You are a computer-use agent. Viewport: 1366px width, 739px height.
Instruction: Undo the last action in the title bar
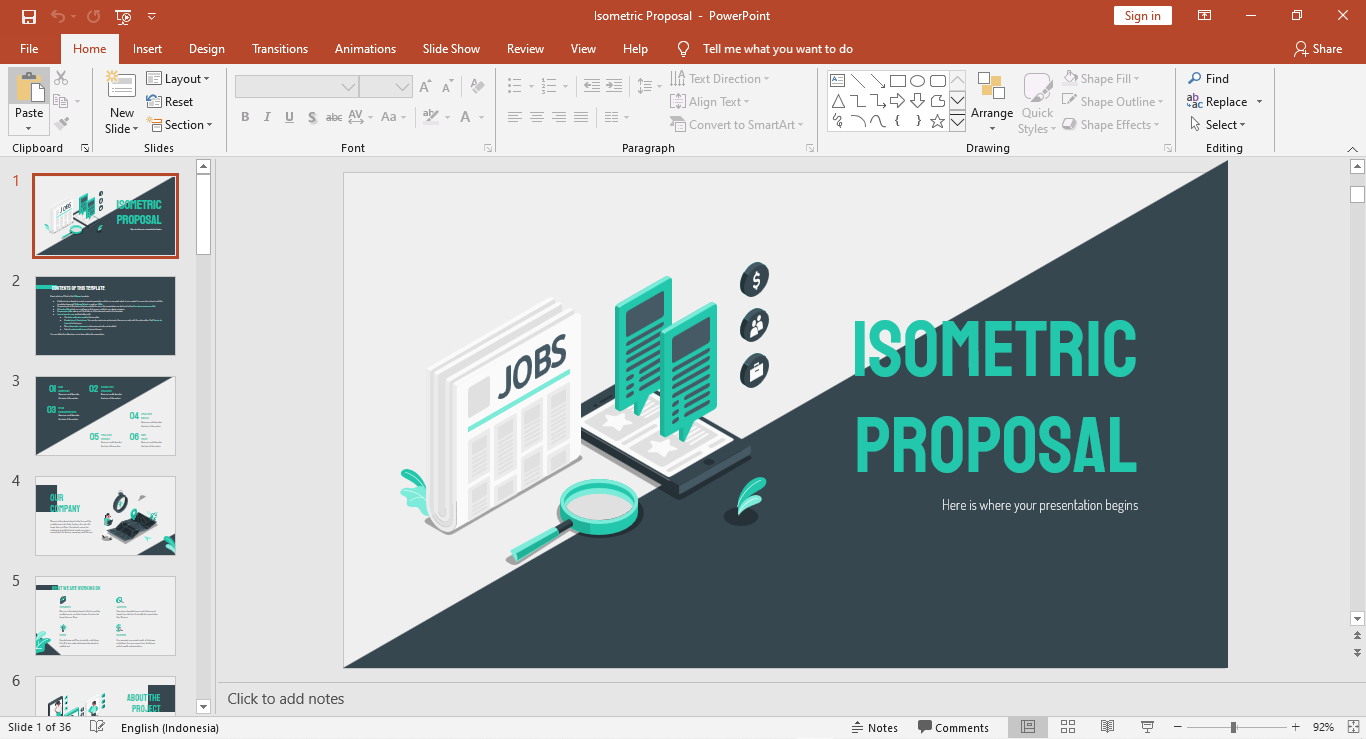[58, 16]
